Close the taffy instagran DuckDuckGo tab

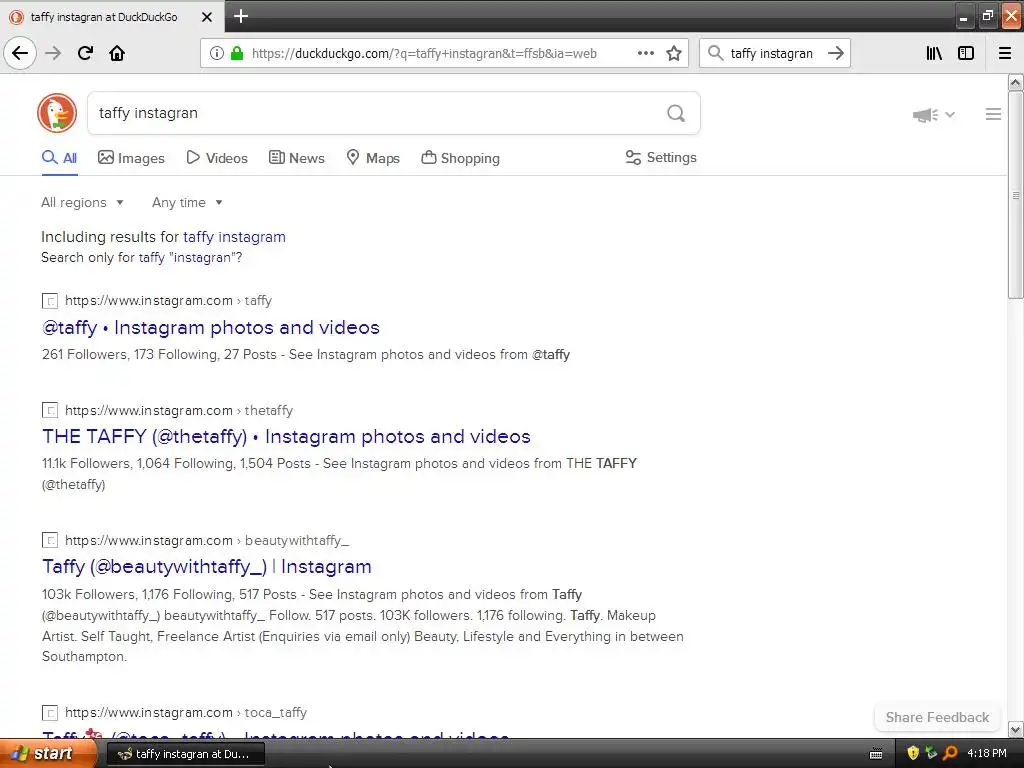point(207,17)
